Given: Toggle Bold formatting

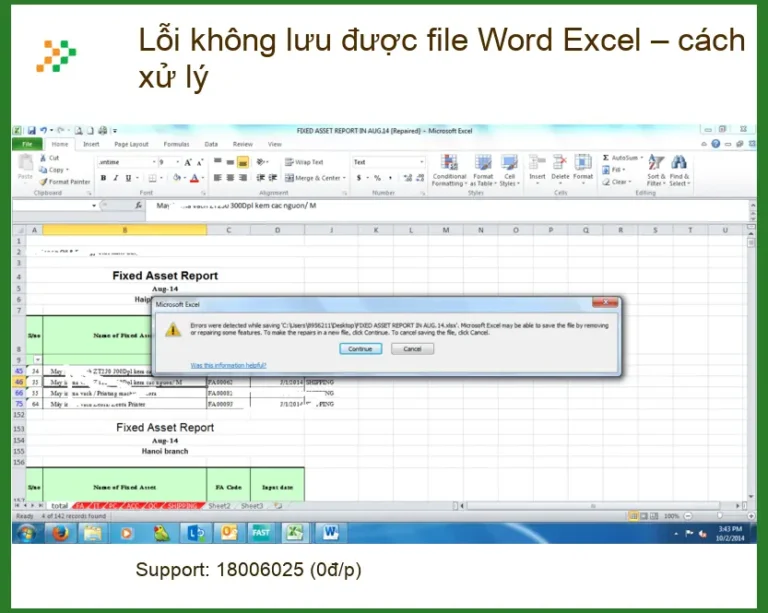Looking at the screenshot, I should pos(103,178).
